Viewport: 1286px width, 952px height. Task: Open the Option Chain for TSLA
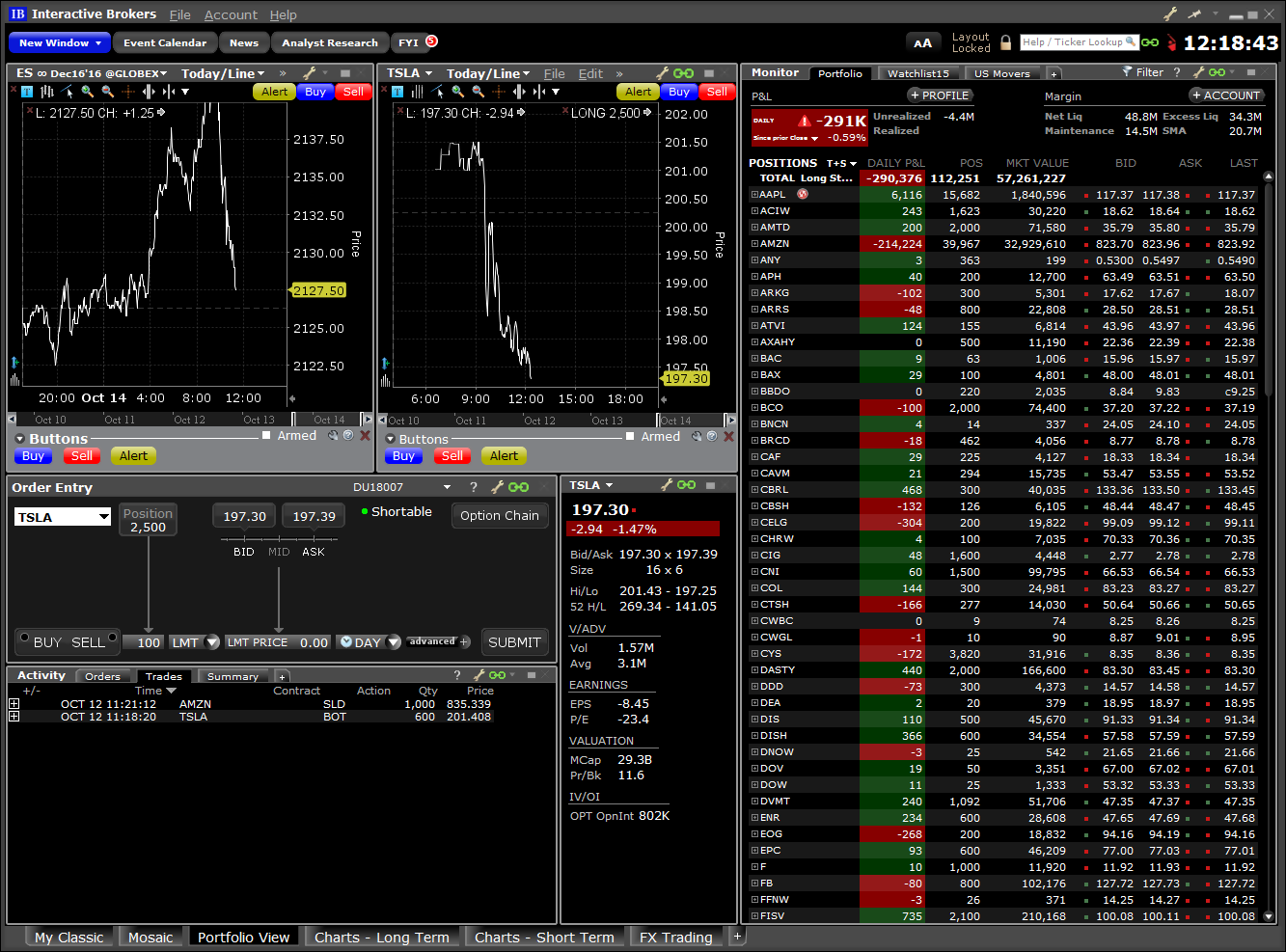point(500,515)
